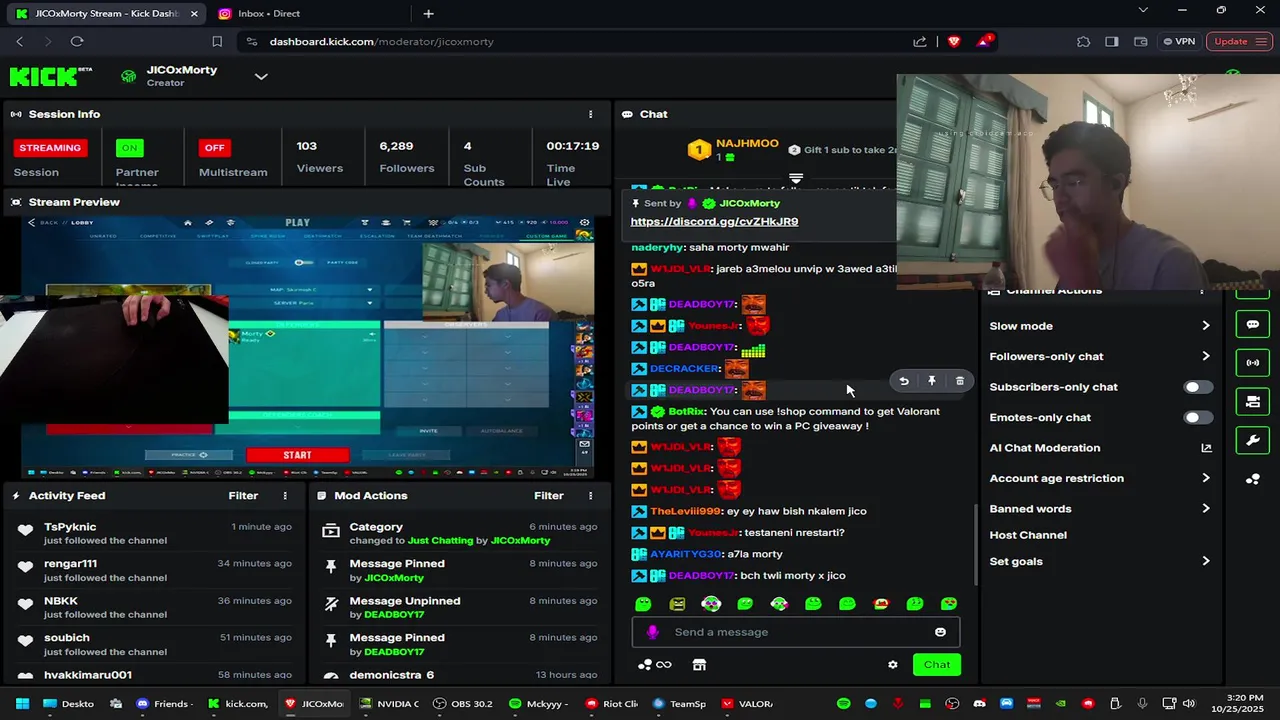Click TsPyknic in Activity Feed

tap(70, 527)
